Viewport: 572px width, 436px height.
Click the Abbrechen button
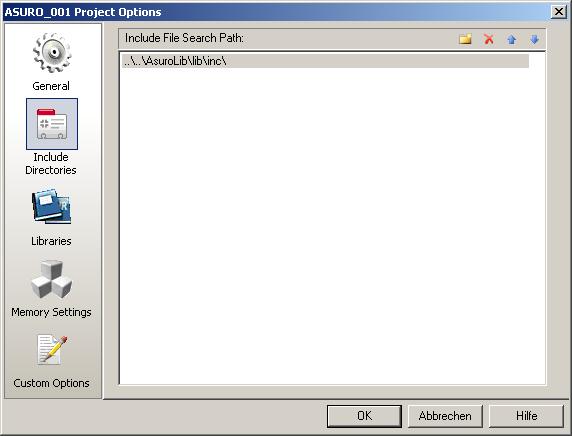point(445,416)
